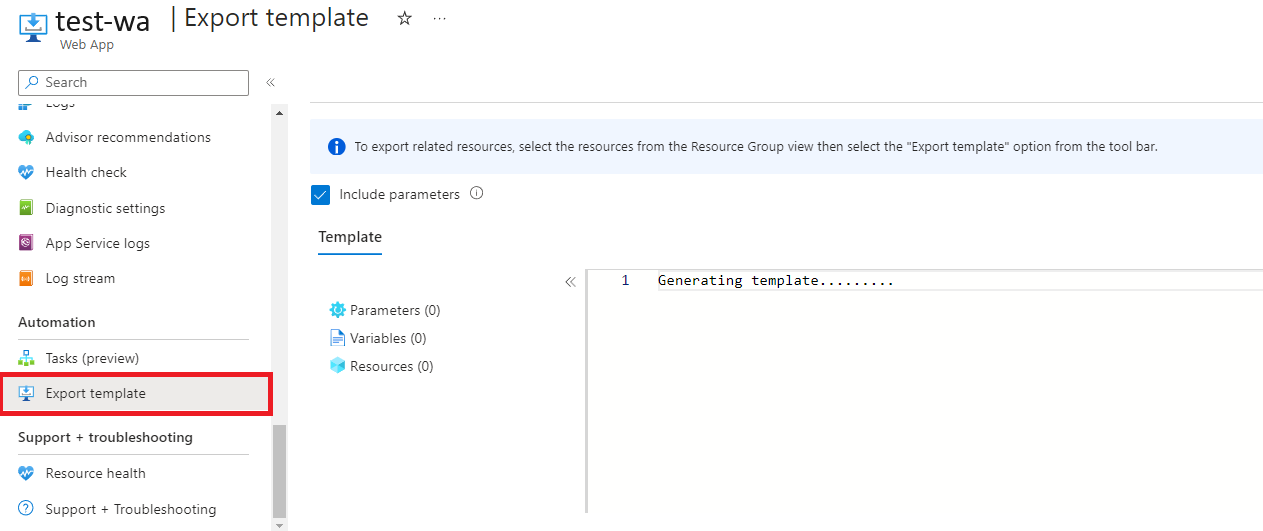Viewport: 1263px width, 531px height.
Task: Focus the sidebar Search field
Action: 133,83
